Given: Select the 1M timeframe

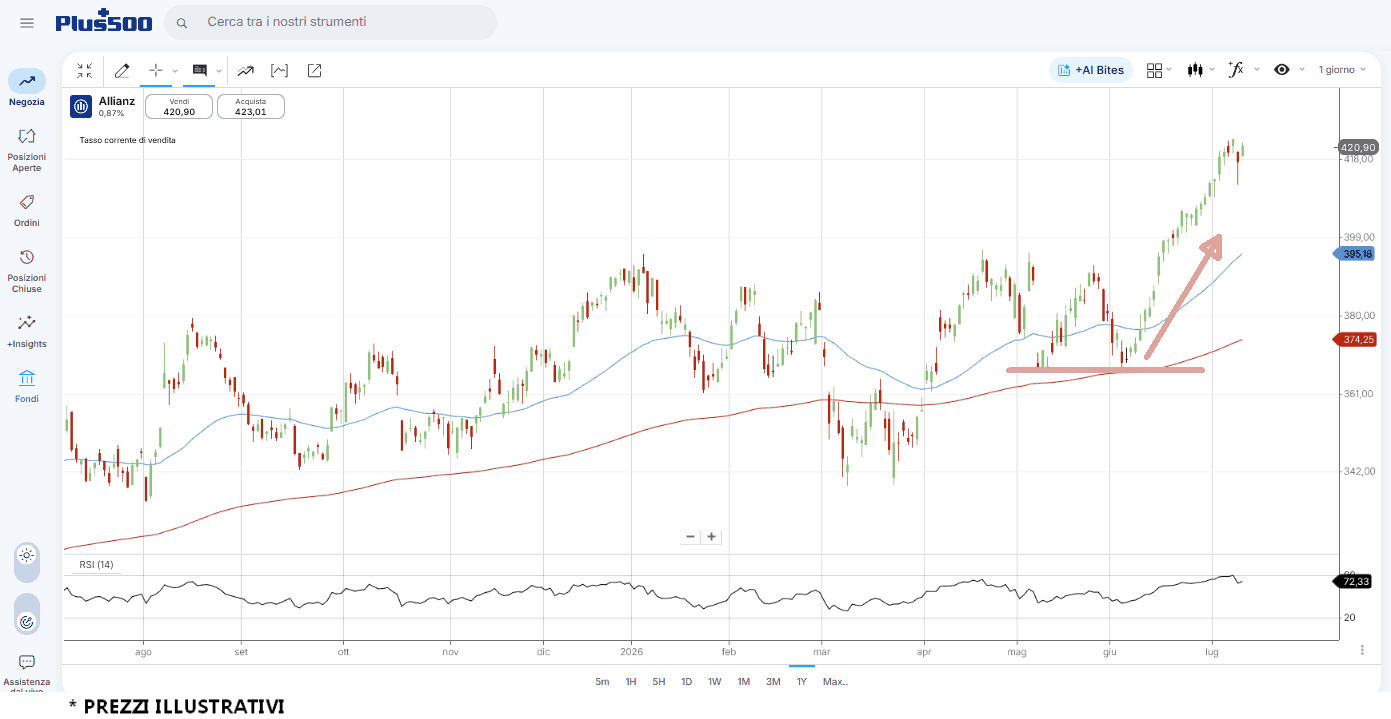Looking at the screenshot, I should 744,682.
